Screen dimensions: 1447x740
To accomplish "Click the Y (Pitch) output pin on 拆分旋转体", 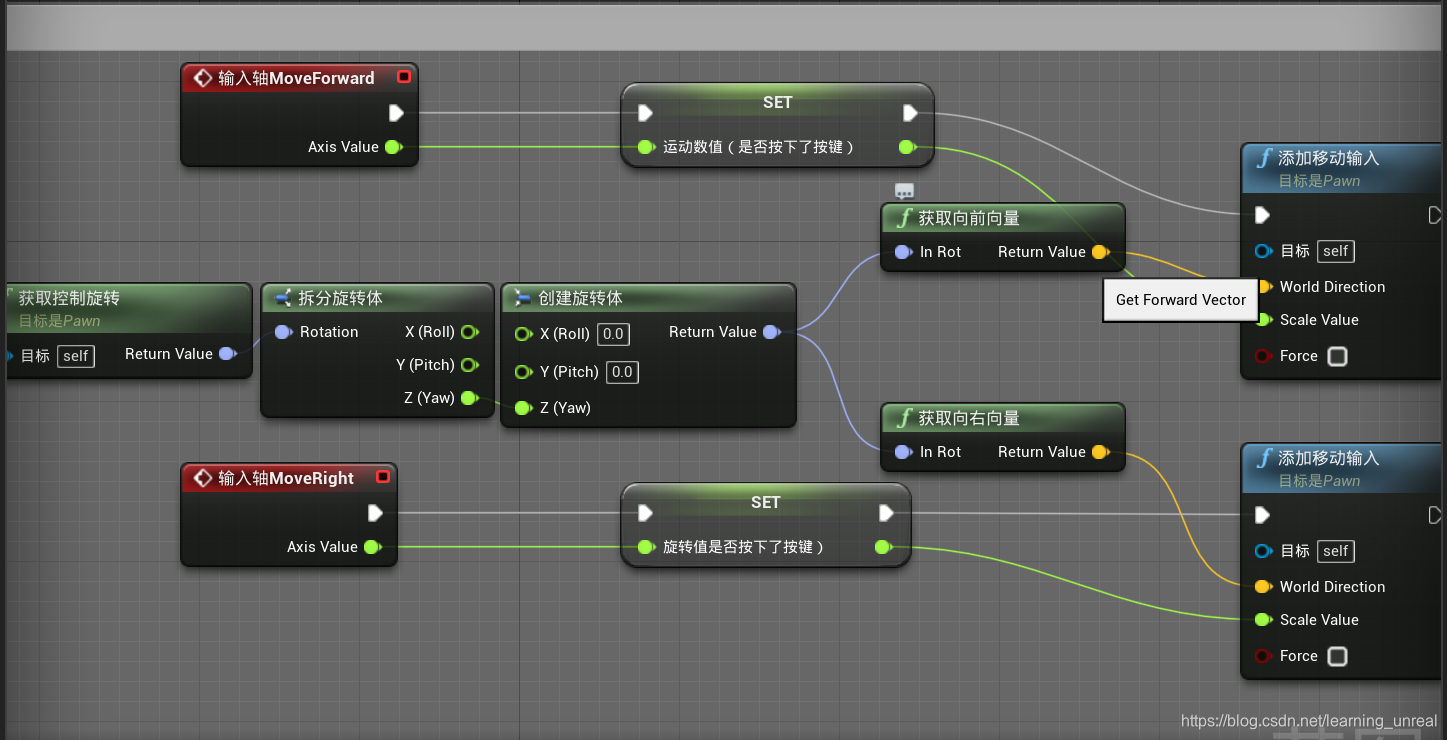I will click(469, 365).
